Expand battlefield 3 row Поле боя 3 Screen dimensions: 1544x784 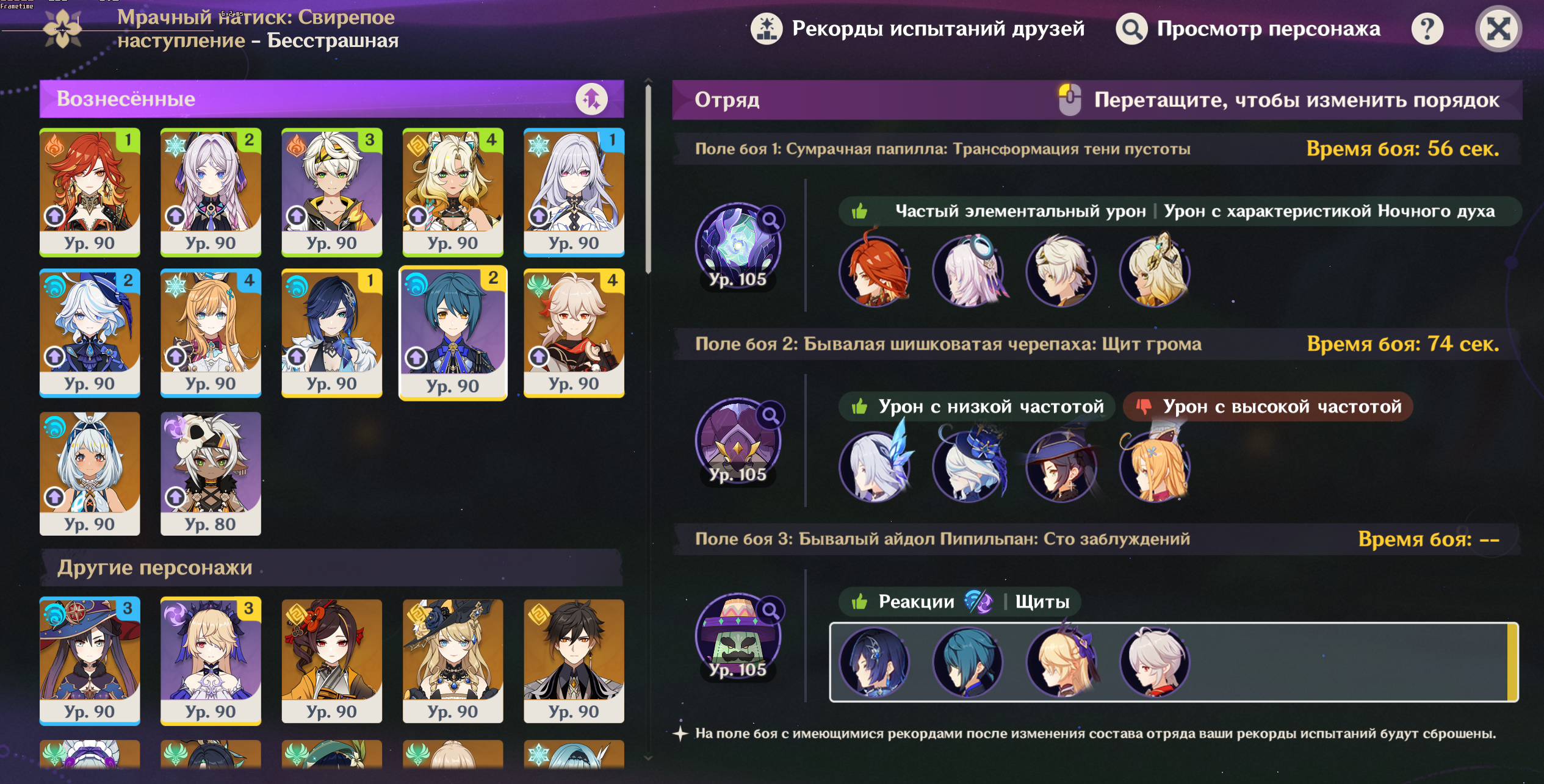coord(1097,539)
